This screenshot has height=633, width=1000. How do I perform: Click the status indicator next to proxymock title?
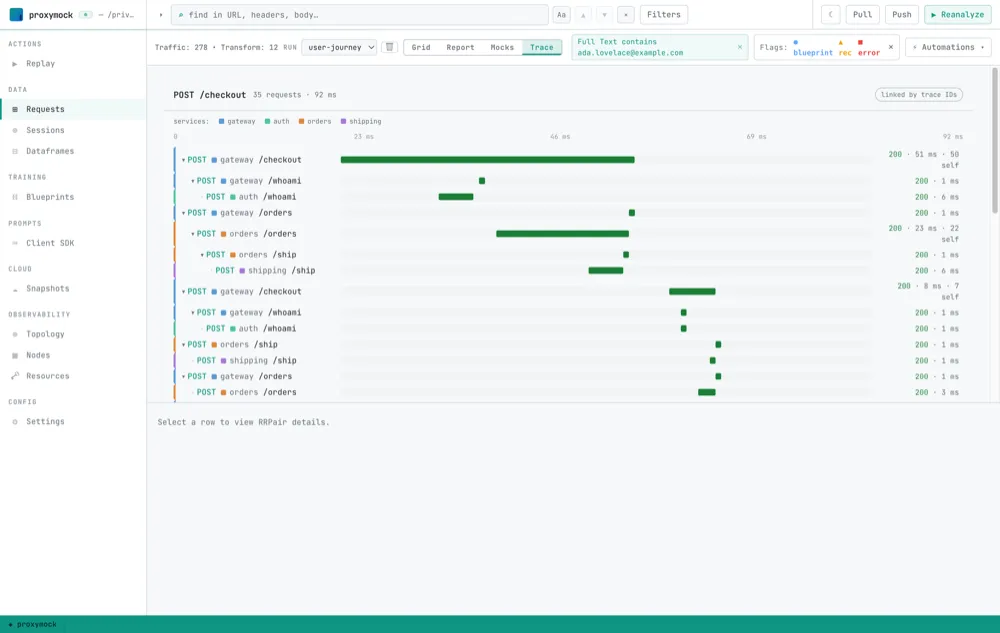pos(85,15)
